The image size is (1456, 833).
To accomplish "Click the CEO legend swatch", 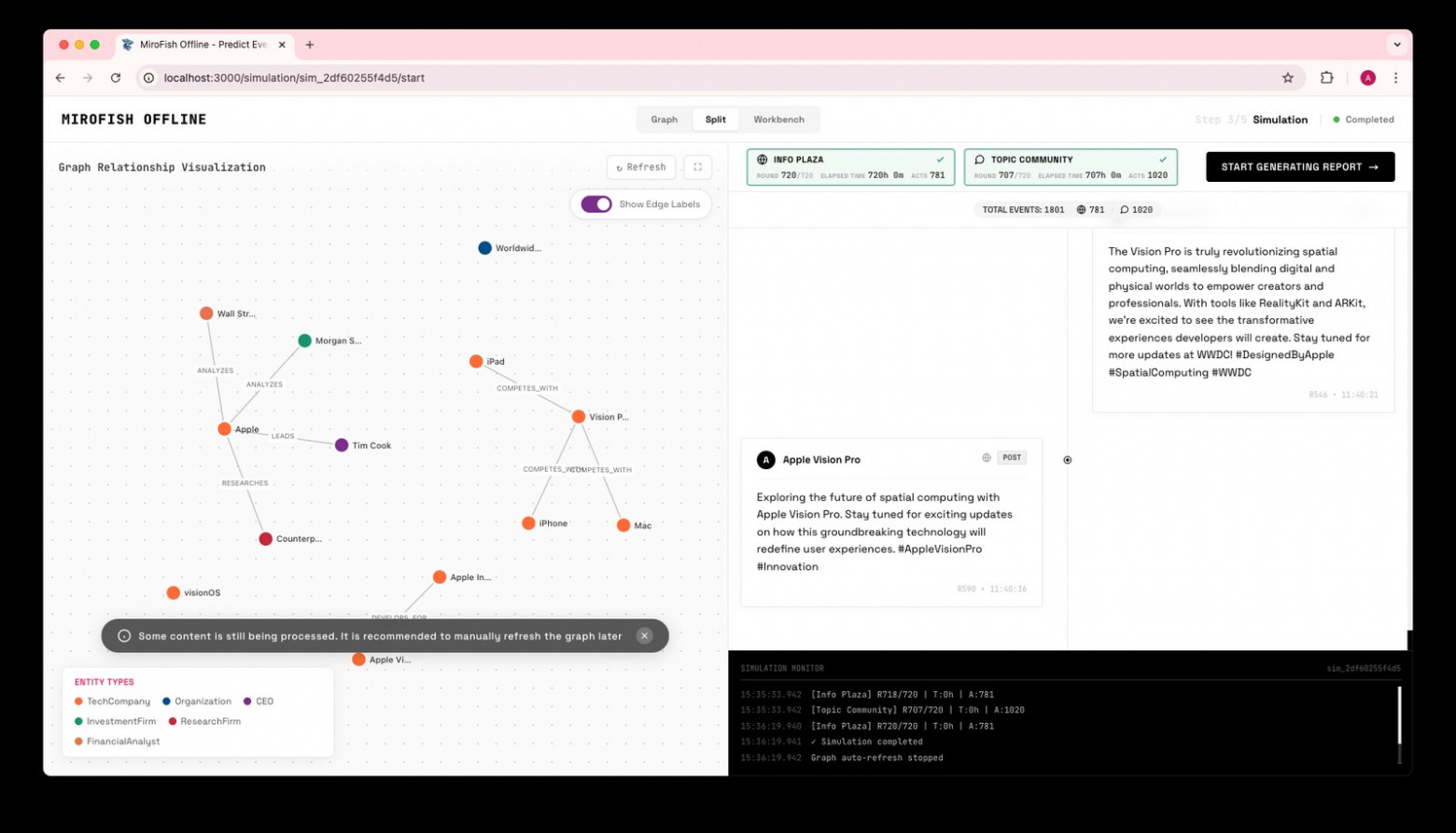I will (247, 701).
